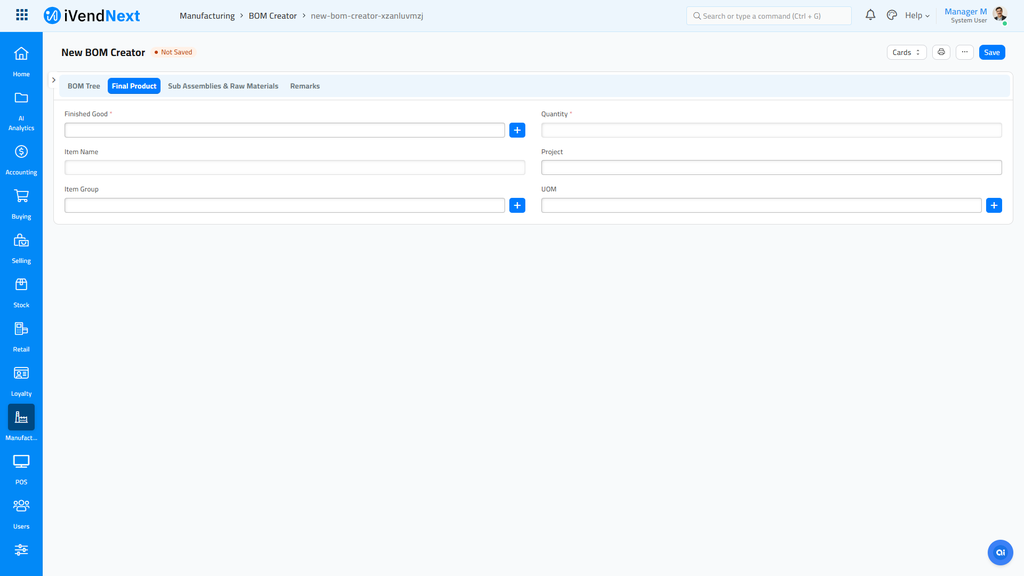Focus the search or command bar

click(769, 16)
